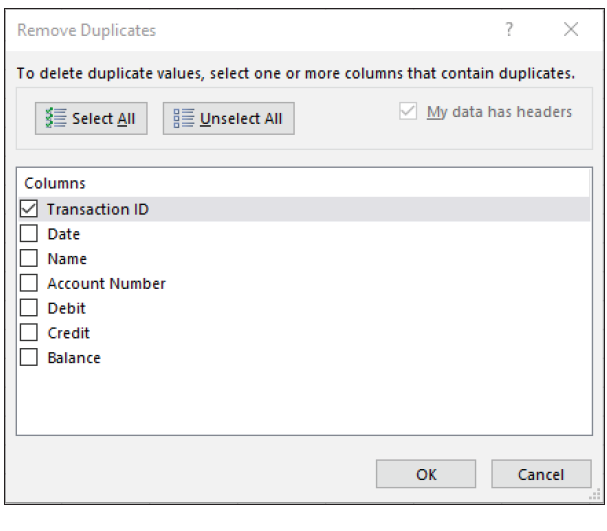
Task: Check the Date column checkbox
Action: [x=29, y=234]
